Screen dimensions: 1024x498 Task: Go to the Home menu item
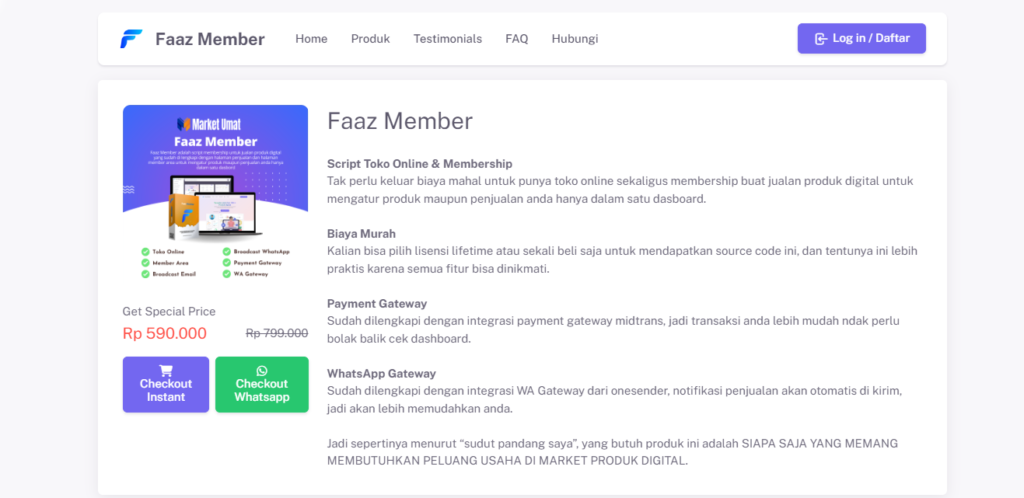point(311,39)
